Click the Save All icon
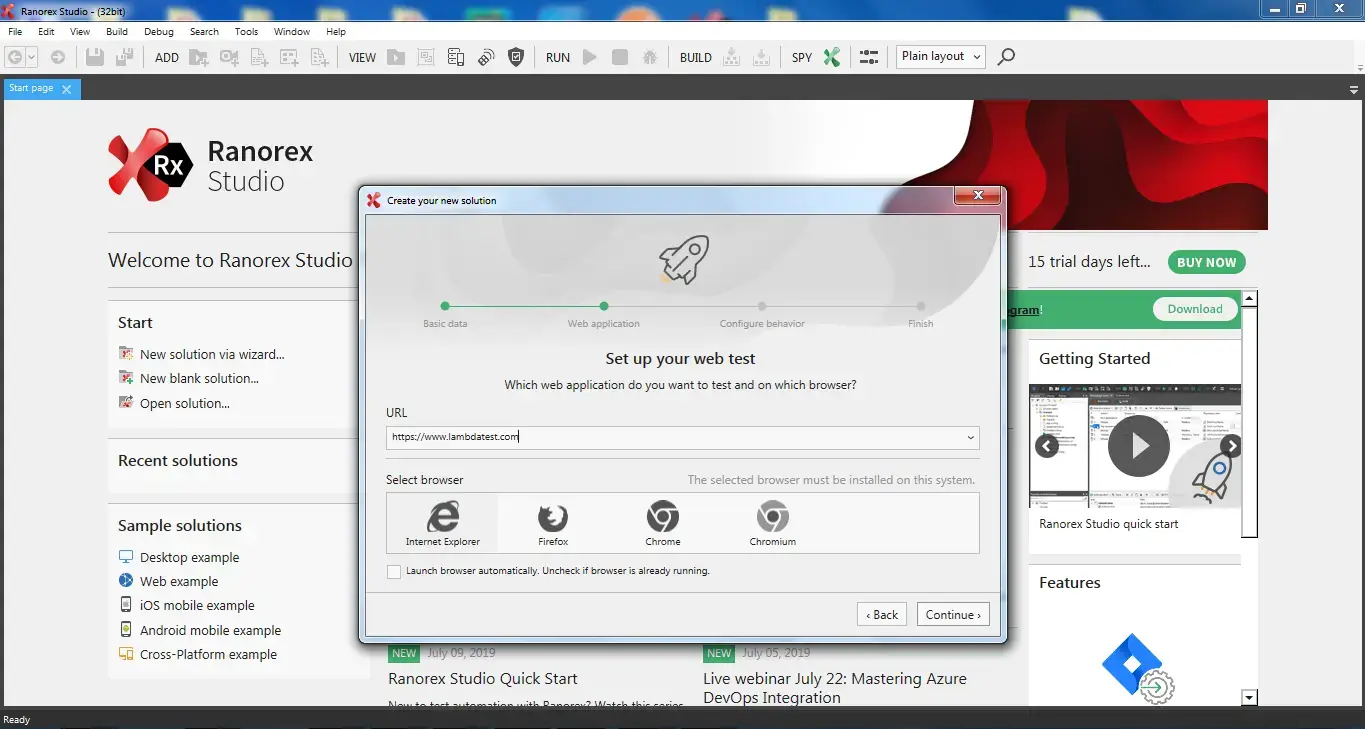This screenshot has width=1365, height=729. click(x=122, y=57)
